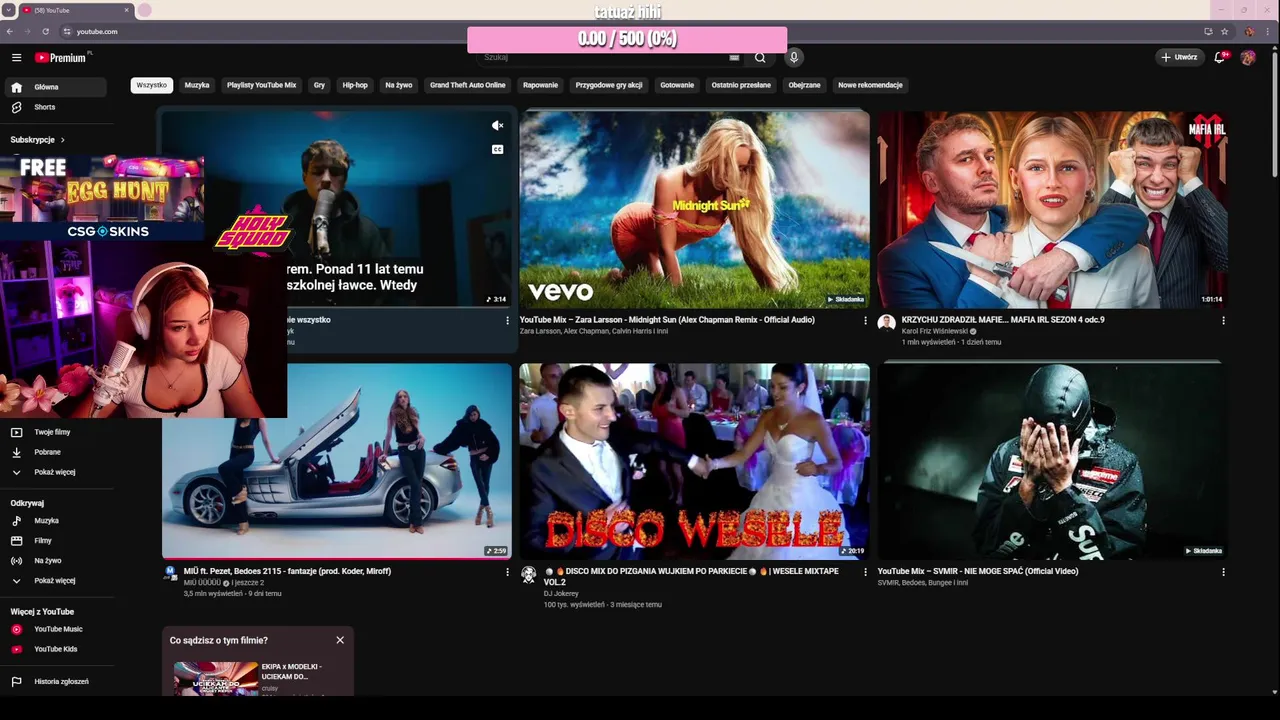Expand Subskrypcje section

[x=38, y=140]
